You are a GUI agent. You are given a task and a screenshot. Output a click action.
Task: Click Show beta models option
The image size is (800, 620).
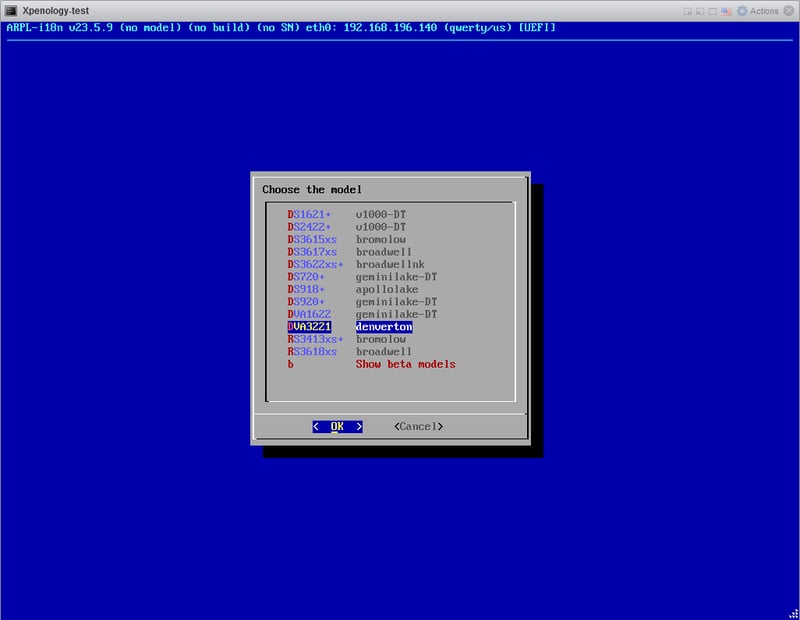tap(404, 364)
